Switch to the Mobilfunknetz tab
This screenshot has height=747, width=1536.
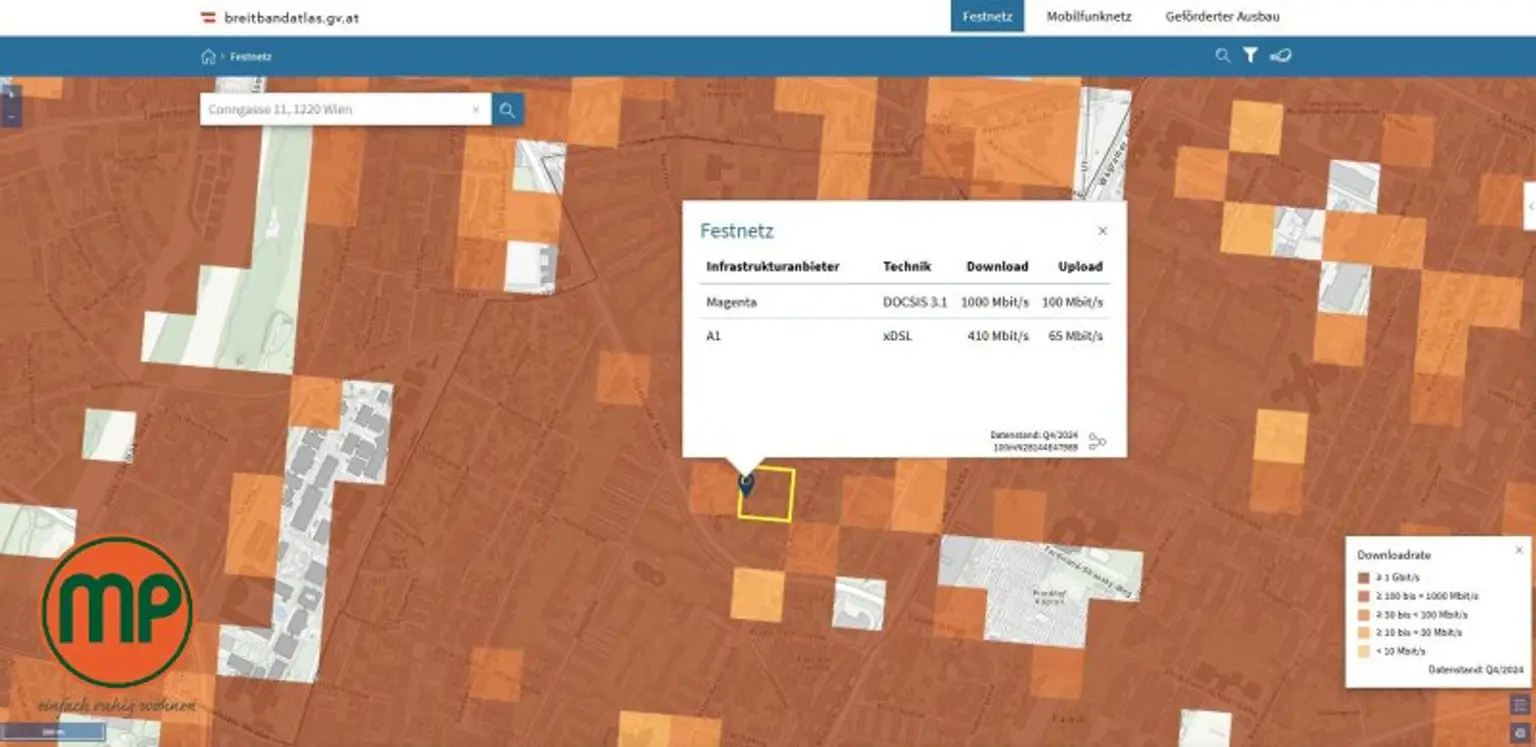click(x=1089, y=17)
